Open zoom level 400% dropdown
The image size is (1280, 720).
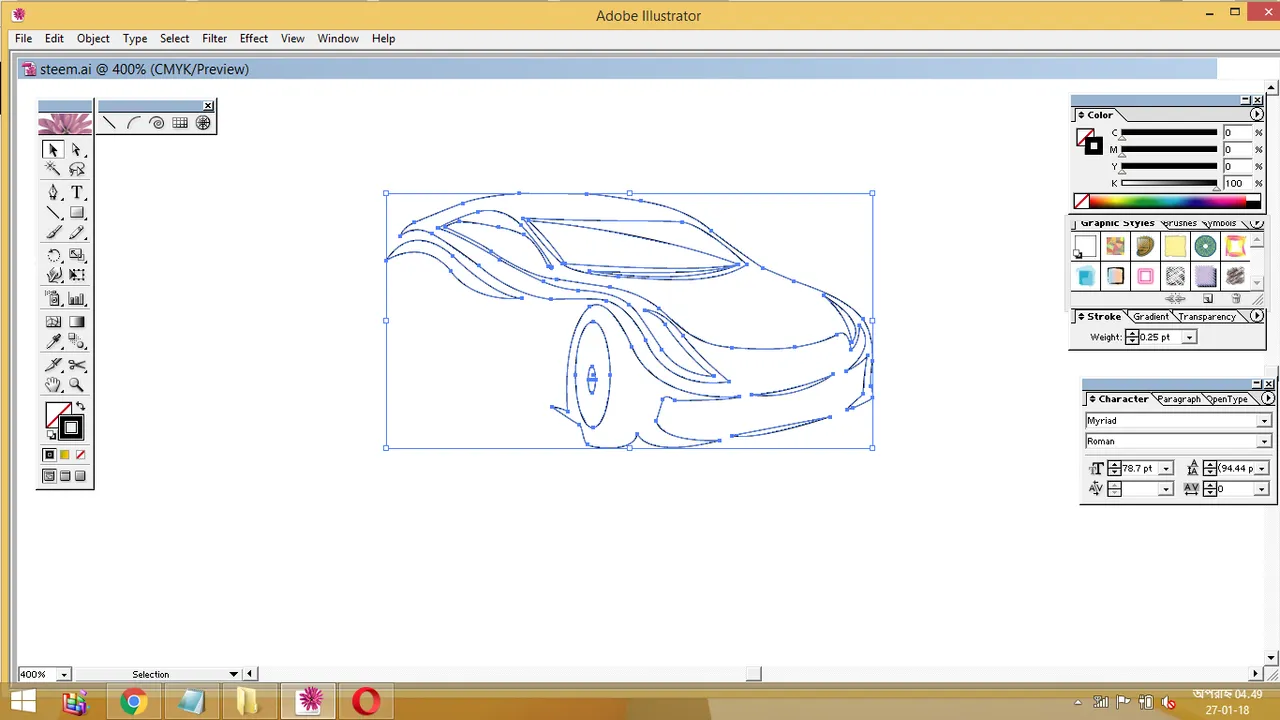pyautogui.click(x=64, y=675)
